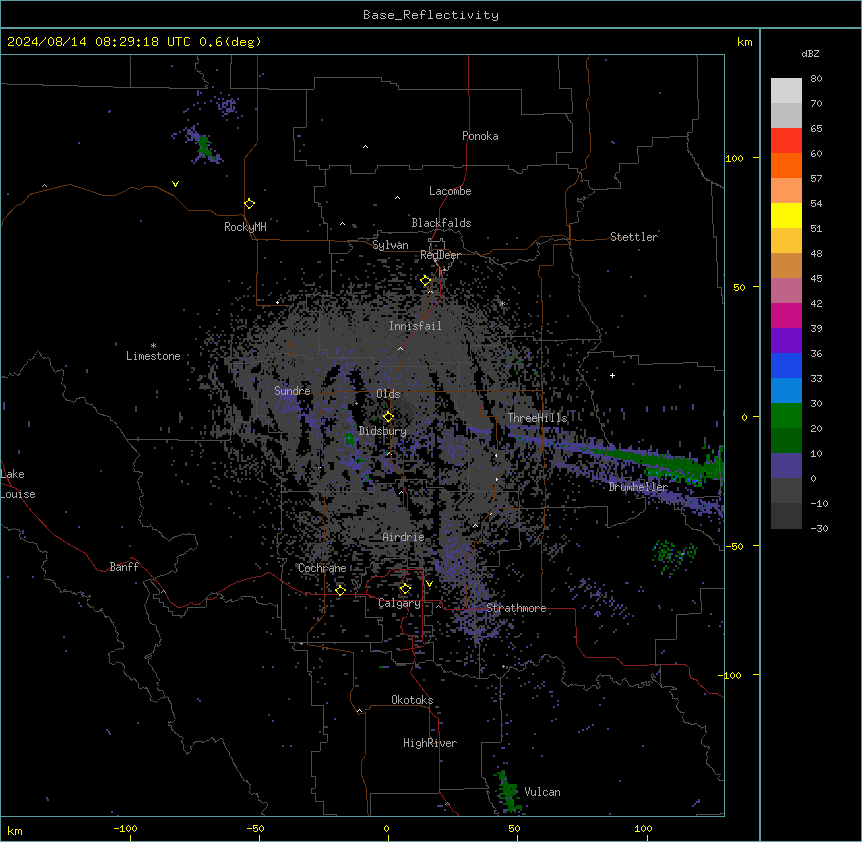The width and height of the screenshot is (862, 842).
Task: Click the yellow diamond marker above Didsbury
Action: [x=388, y=417]
